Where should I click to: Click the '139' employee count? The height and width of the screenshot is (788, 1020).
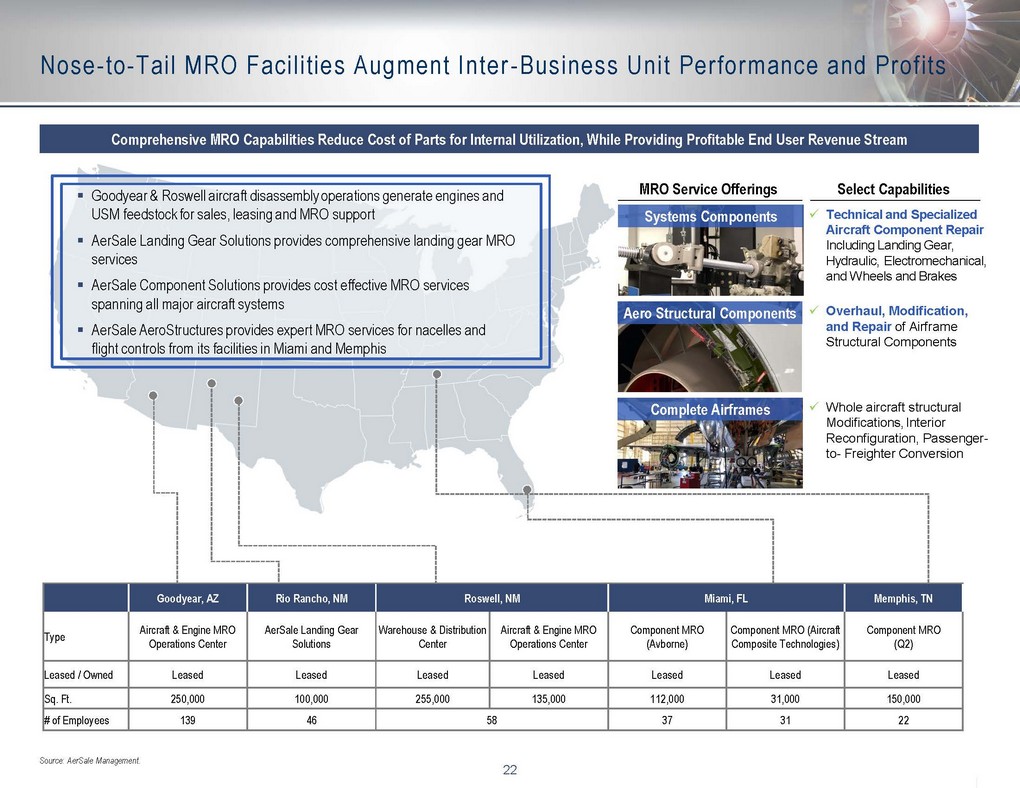[x=187, y=720]
